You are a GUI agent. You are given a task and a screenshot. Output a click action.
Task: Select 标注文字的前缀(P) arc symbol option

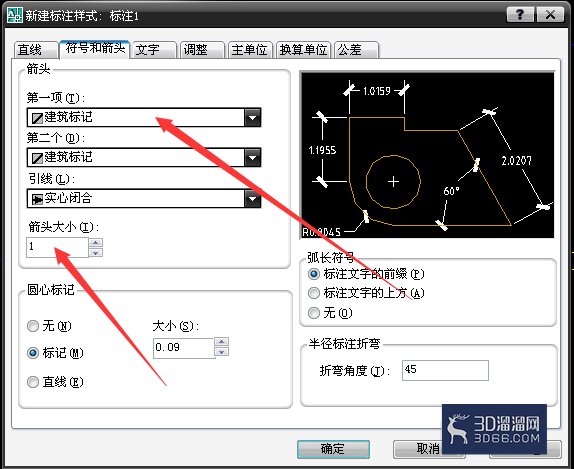(366, 274)
